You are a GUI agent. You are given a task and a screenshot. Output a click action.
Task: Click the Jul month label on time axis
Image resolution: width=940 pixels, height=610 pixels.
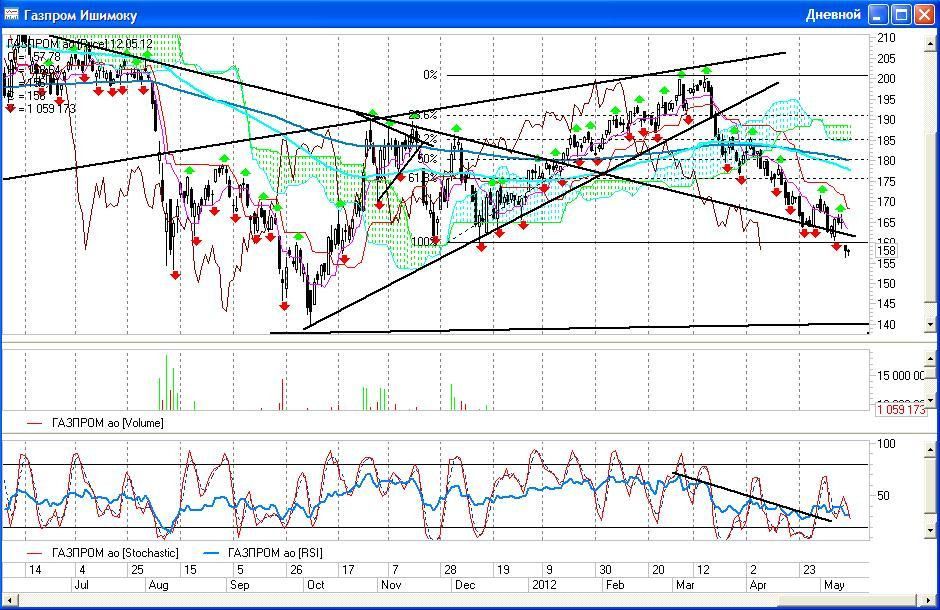click(x=80, y=585)
